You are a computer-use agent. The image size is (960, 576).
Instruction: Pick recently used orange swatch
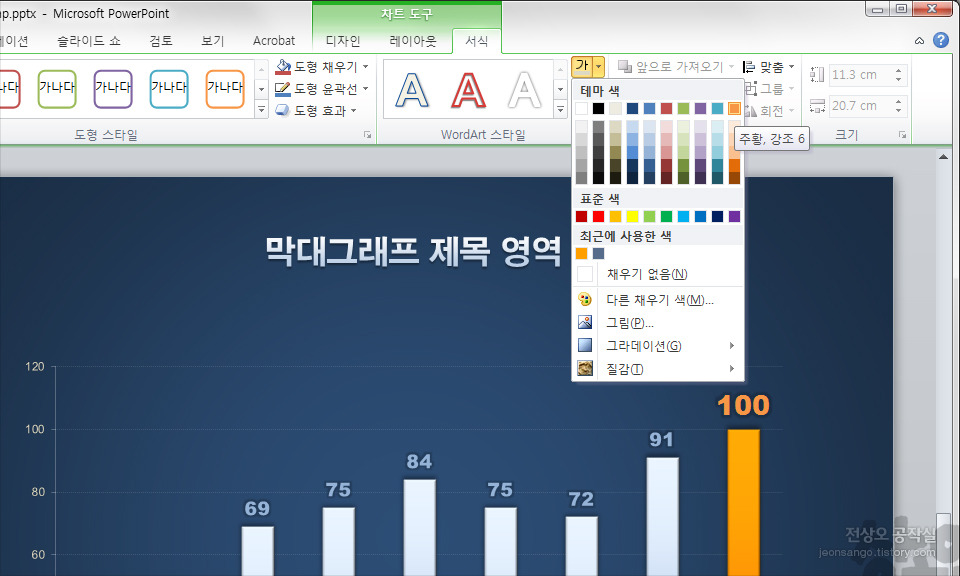pos(581,253)
